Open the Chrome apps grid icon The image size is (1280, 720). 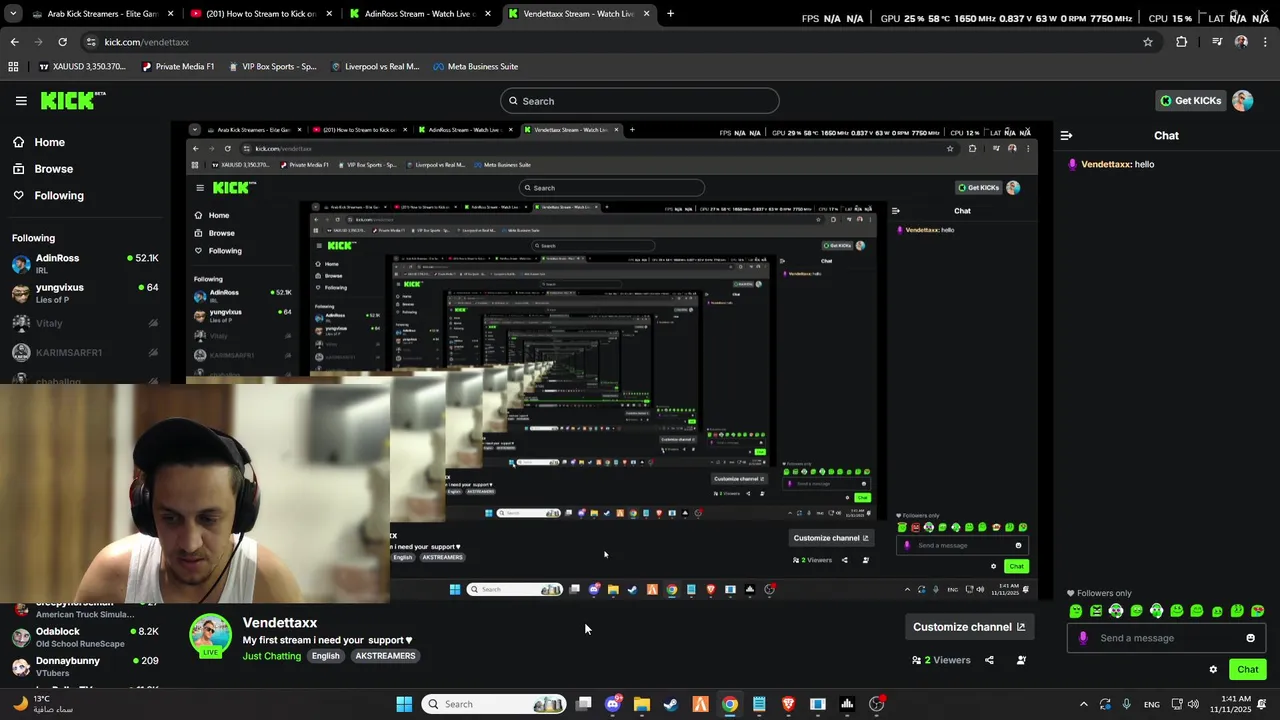point(13,67)
